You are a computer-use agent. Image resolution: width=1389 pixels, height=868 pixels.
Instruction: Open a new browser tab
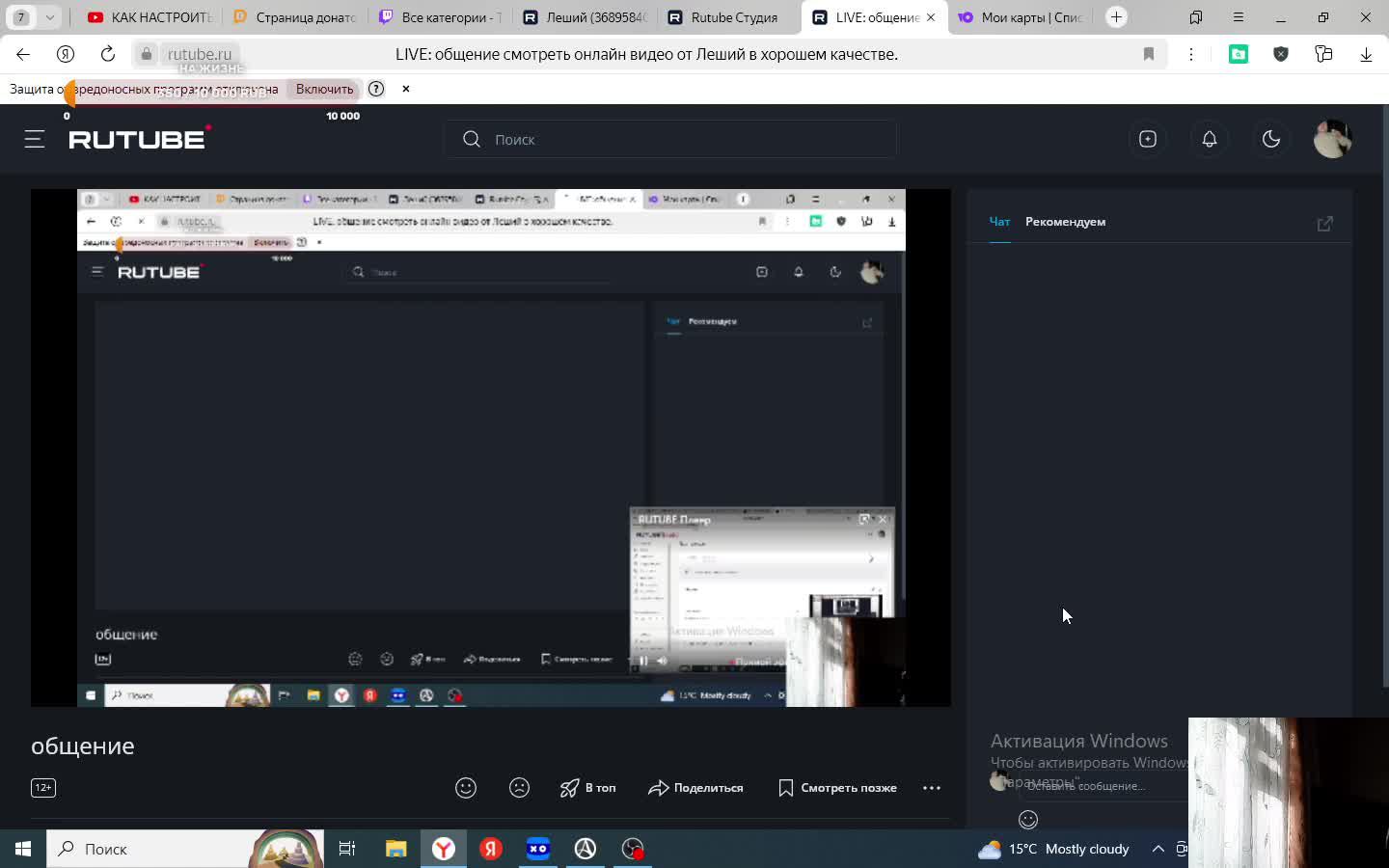point(1116,17)
